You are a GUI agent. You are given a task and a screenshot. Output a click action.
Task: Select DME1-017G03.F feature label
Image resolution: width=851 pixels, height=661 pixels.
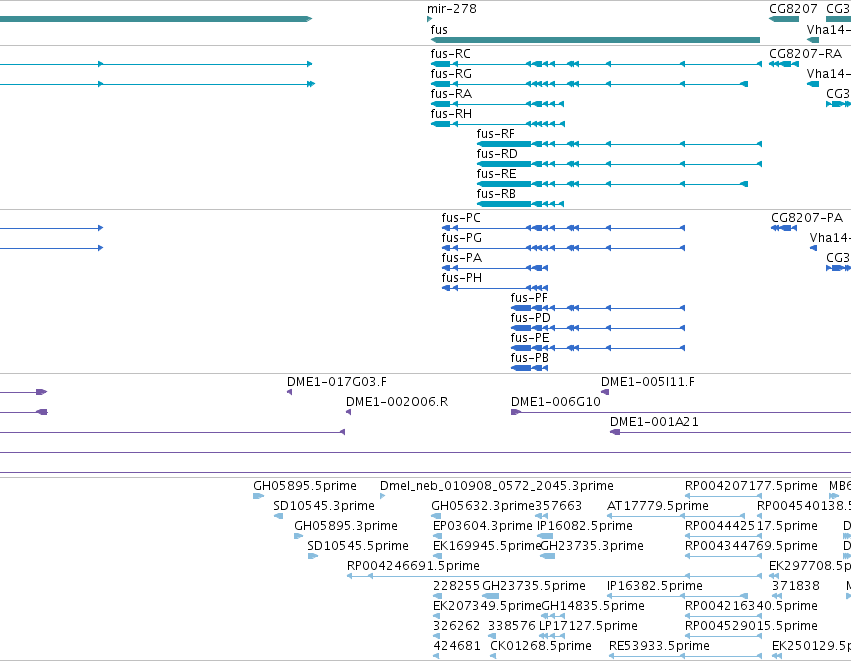[336, 382]
